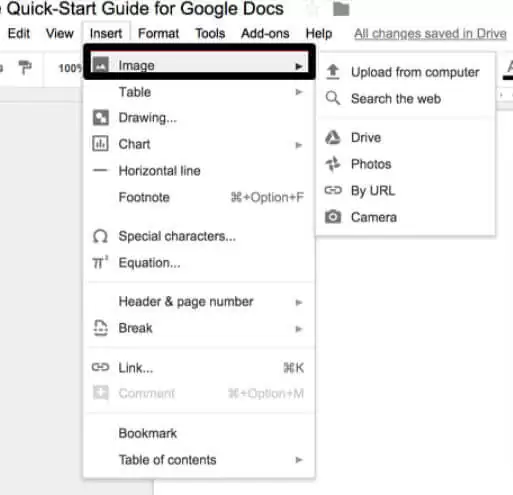Click the By URL link icon
Screen dimensions: 513x495
[333, 190]
